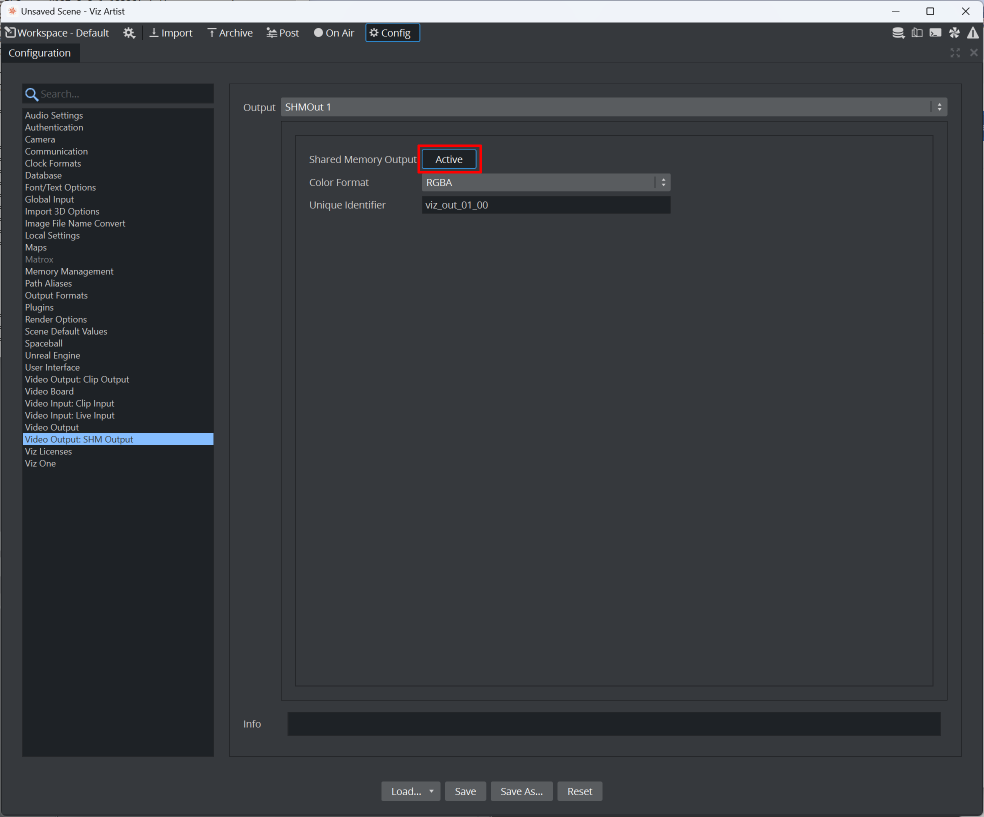Viewport: 984px width, 817px height.
Task: Click the database connection icon in top bar
Action: [x=899, y=33]
